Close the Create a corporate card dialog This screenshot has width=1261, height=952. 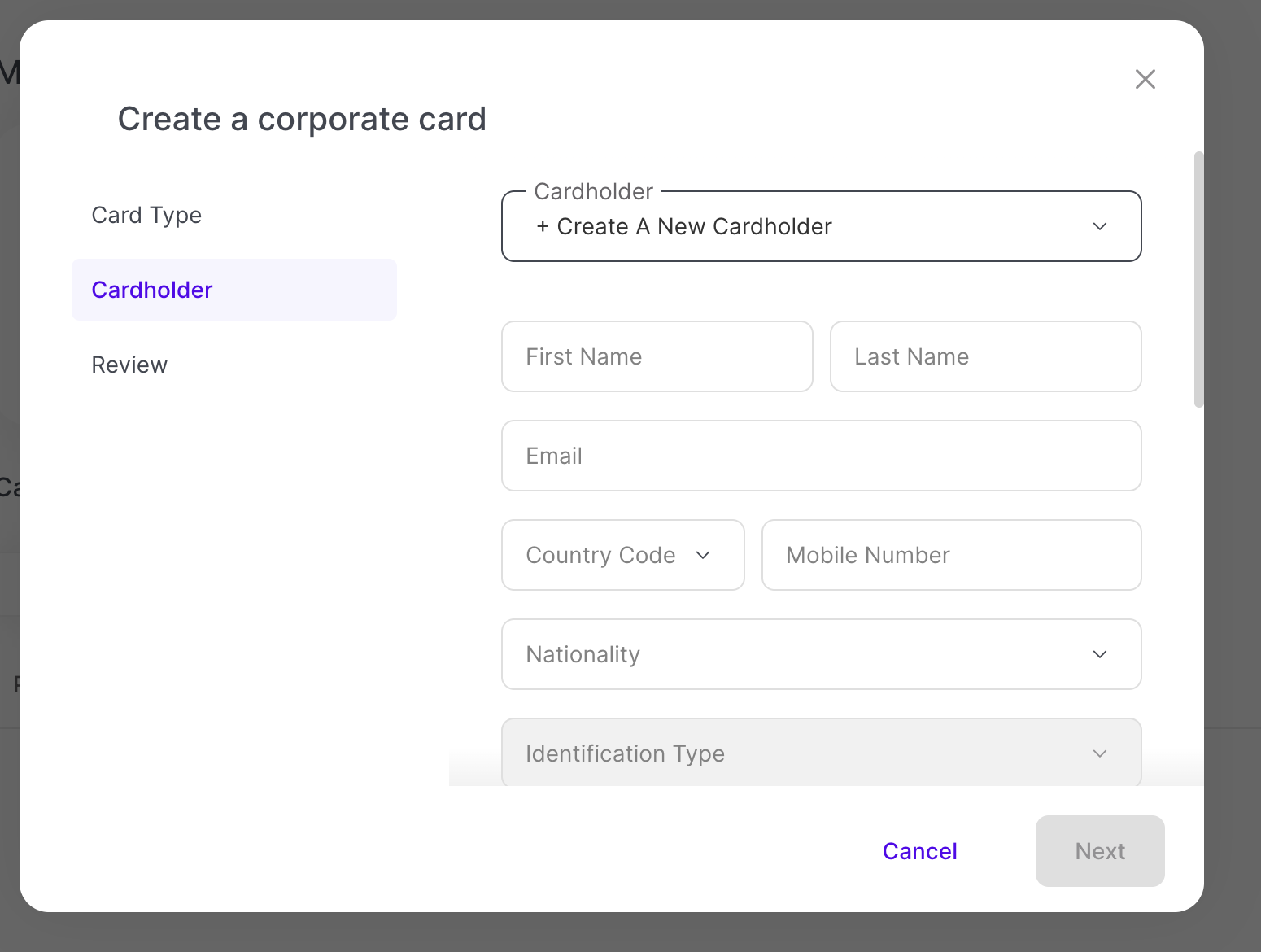[1145, 79]
